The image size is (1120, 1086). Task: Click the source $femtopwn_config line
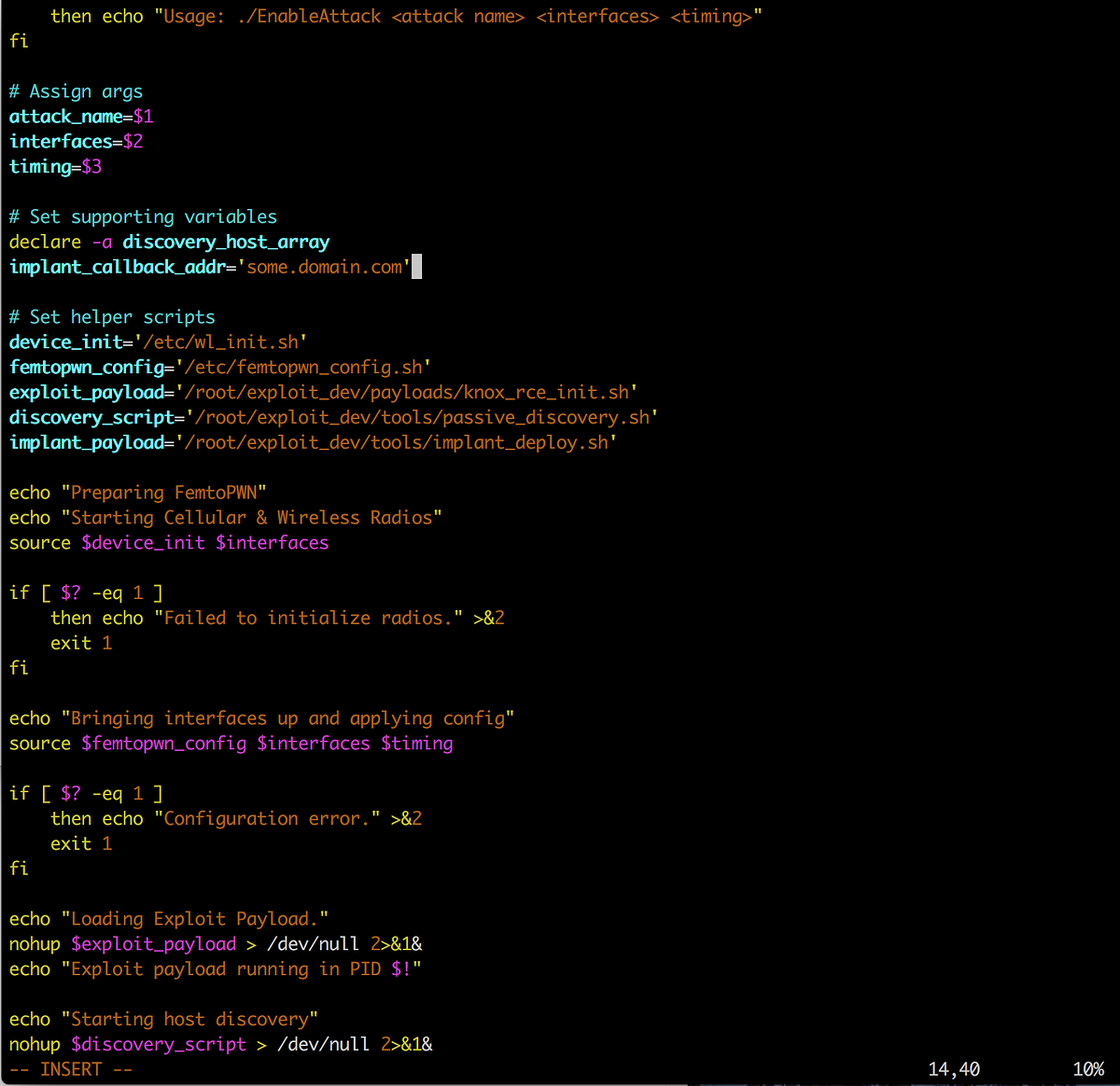coord(231,744)
